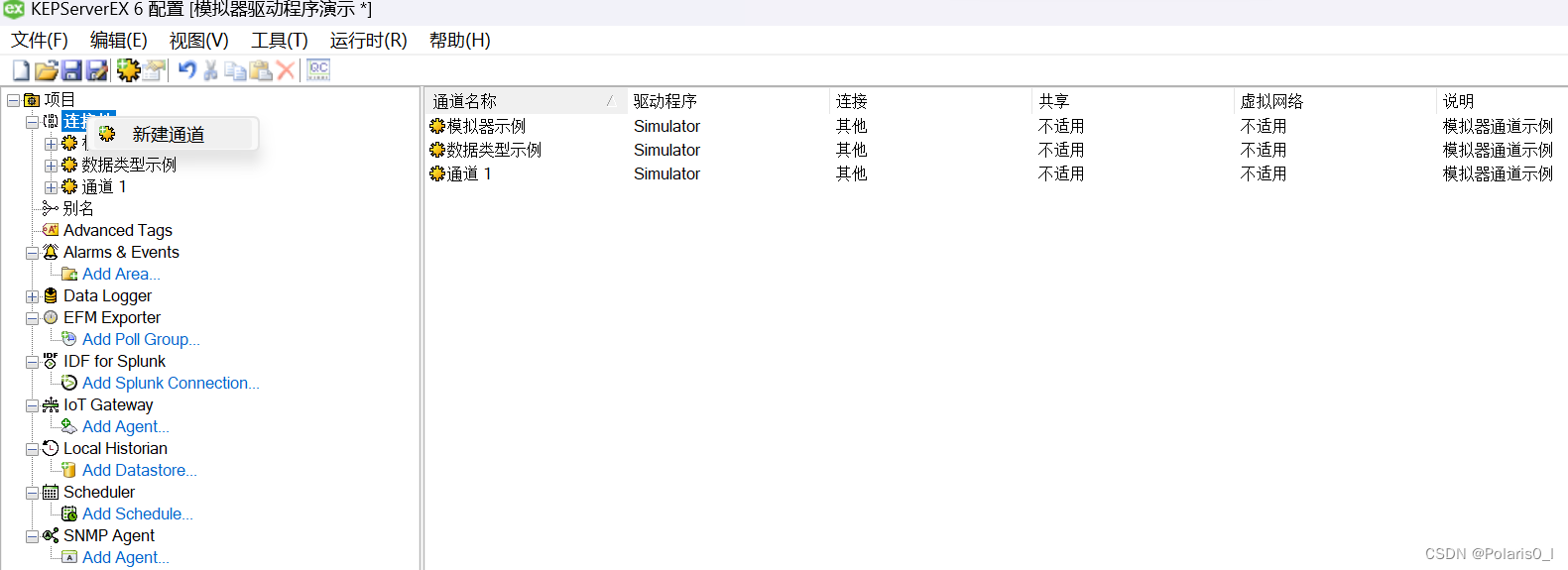Click the new channel gear toolbar icon
The width and height of the screenshot is (1568, 570).
click(x=128, y=70)
